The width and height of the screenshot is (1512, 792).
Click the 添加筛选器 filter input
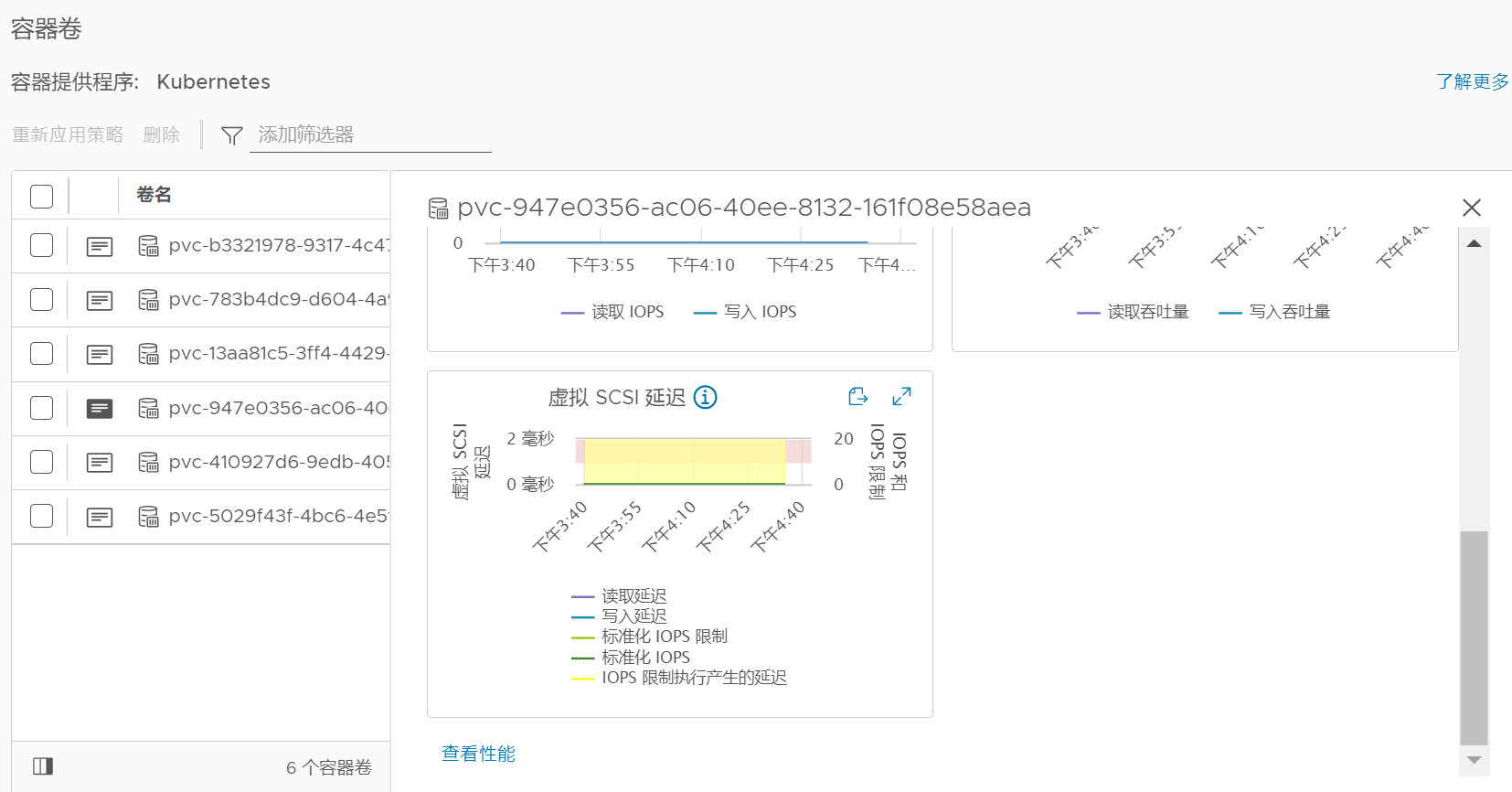[370, 134]
